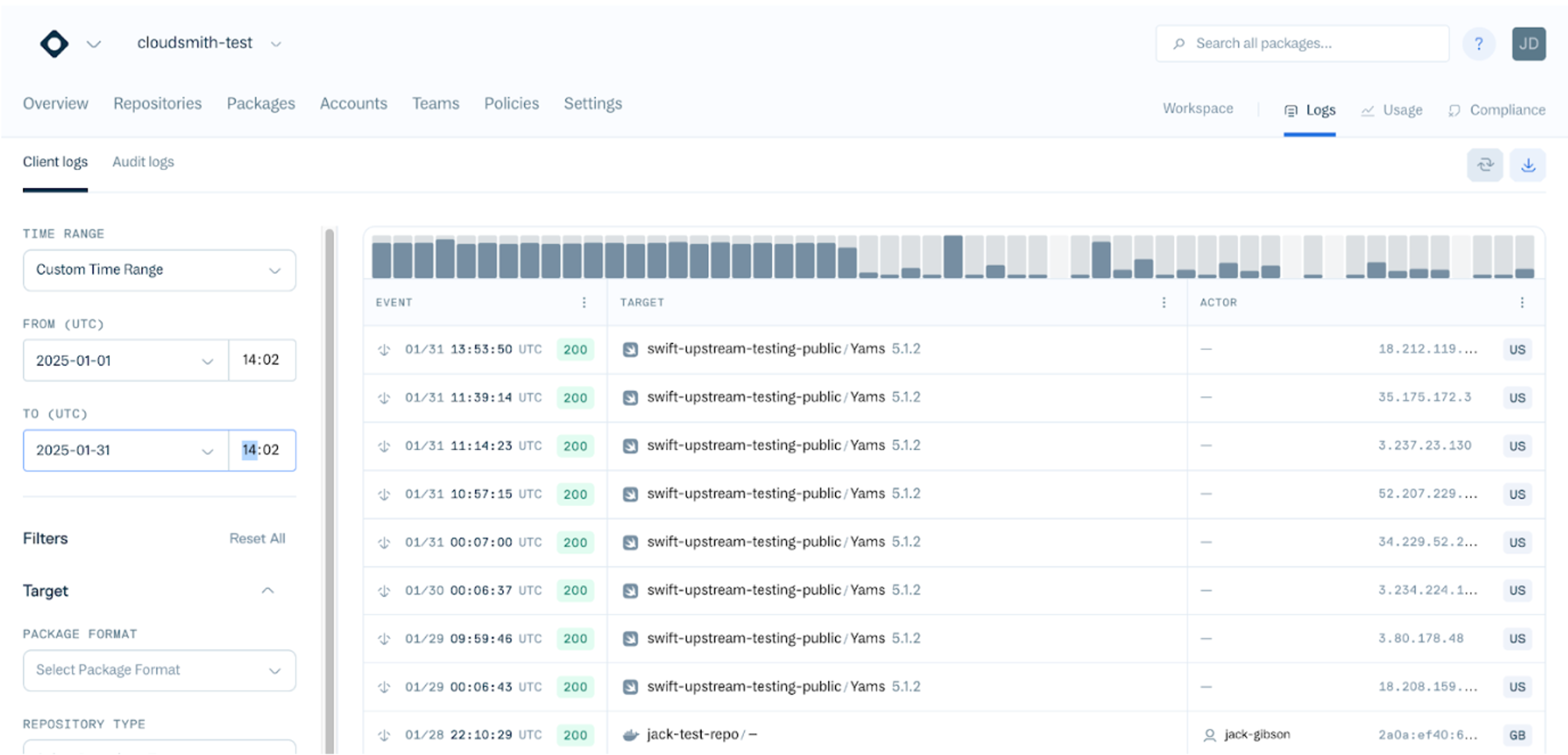Image resolution: width=1568 pixels, height=755 pixels.
Task: Click the From time field 14:02
Action: (x=262, y=361)
